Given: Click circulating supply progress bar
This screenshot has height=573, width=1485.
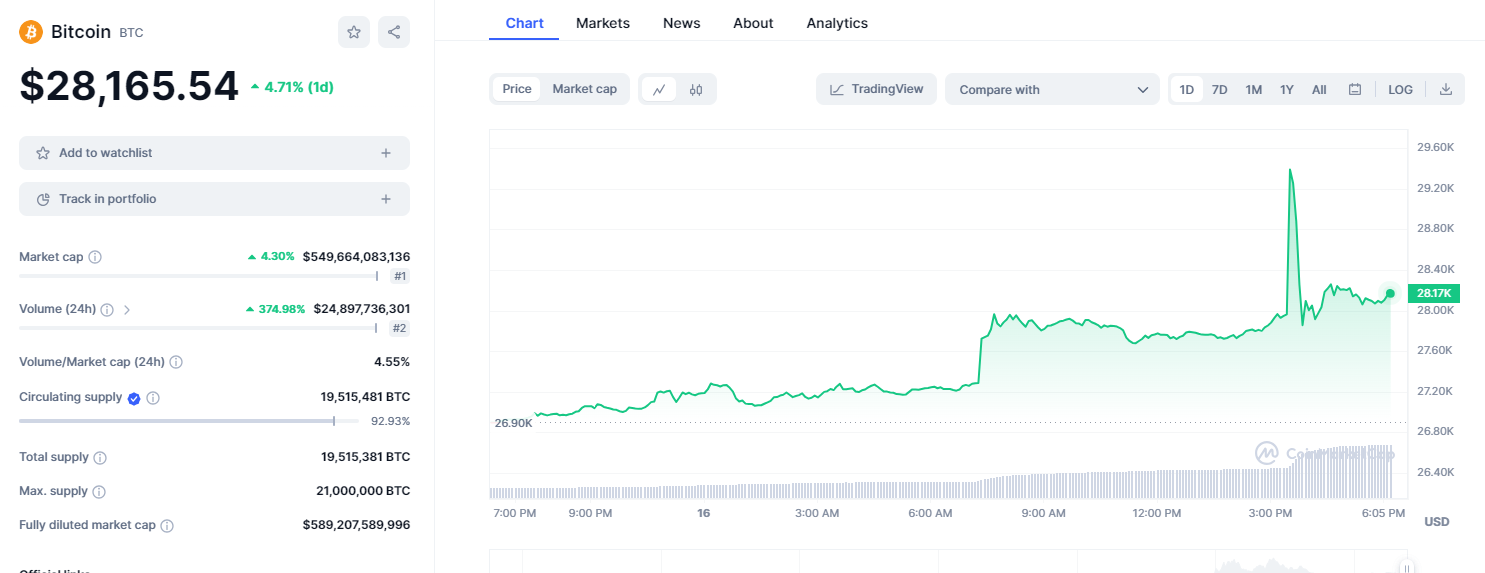Looking at the screenshot, I should point(189,421).
